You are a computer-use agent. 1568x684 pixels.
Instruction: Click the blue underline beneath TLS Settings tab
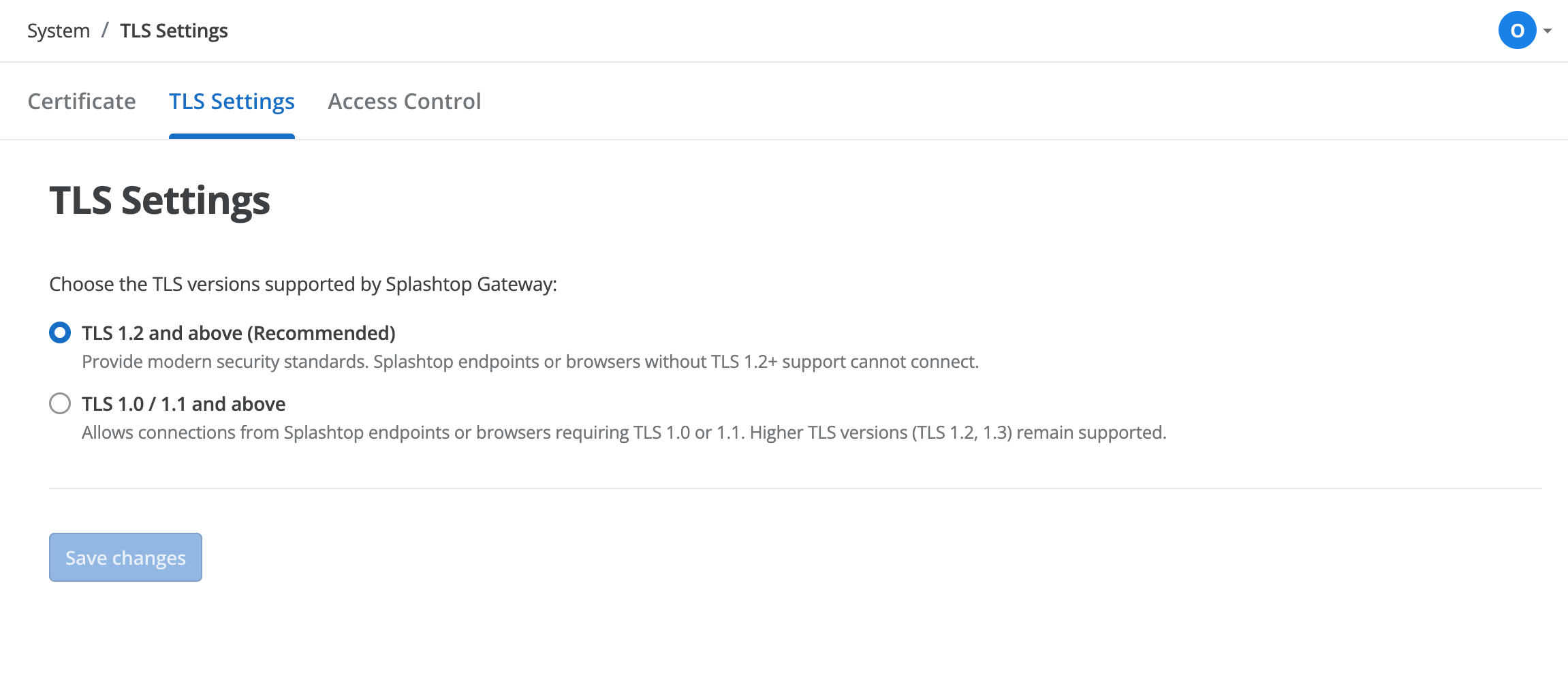(x=232, y=136)
